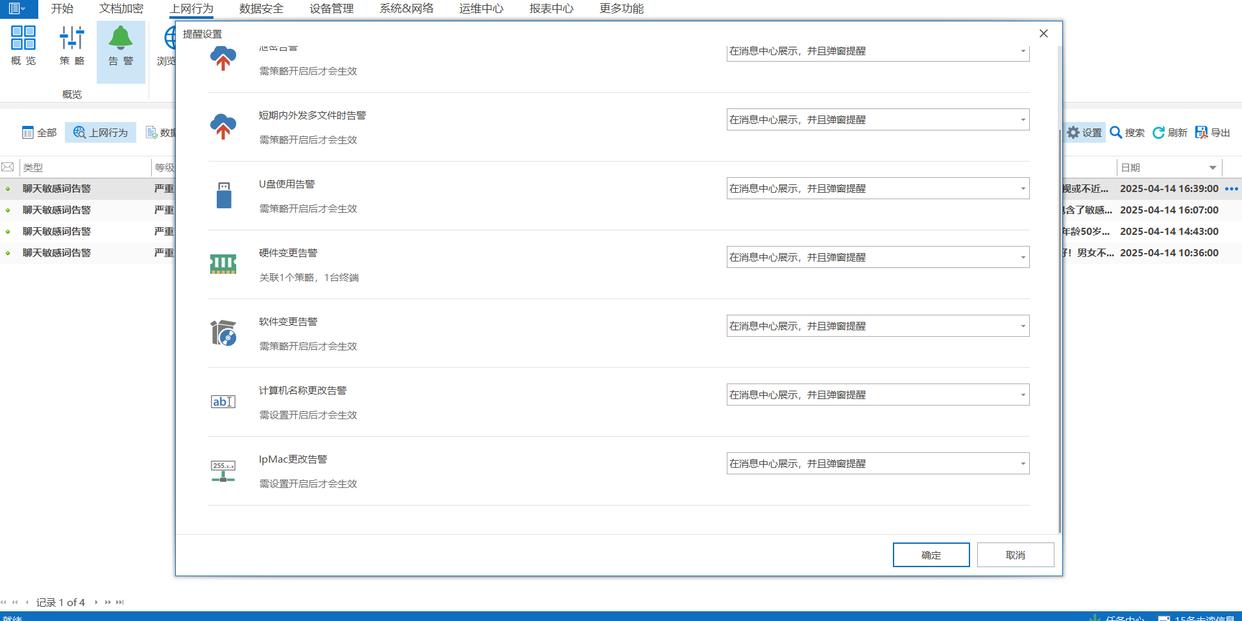Click the 软件变更告警 label
1242x621 pixels.
pyautogui.click(x=288, y=322)
